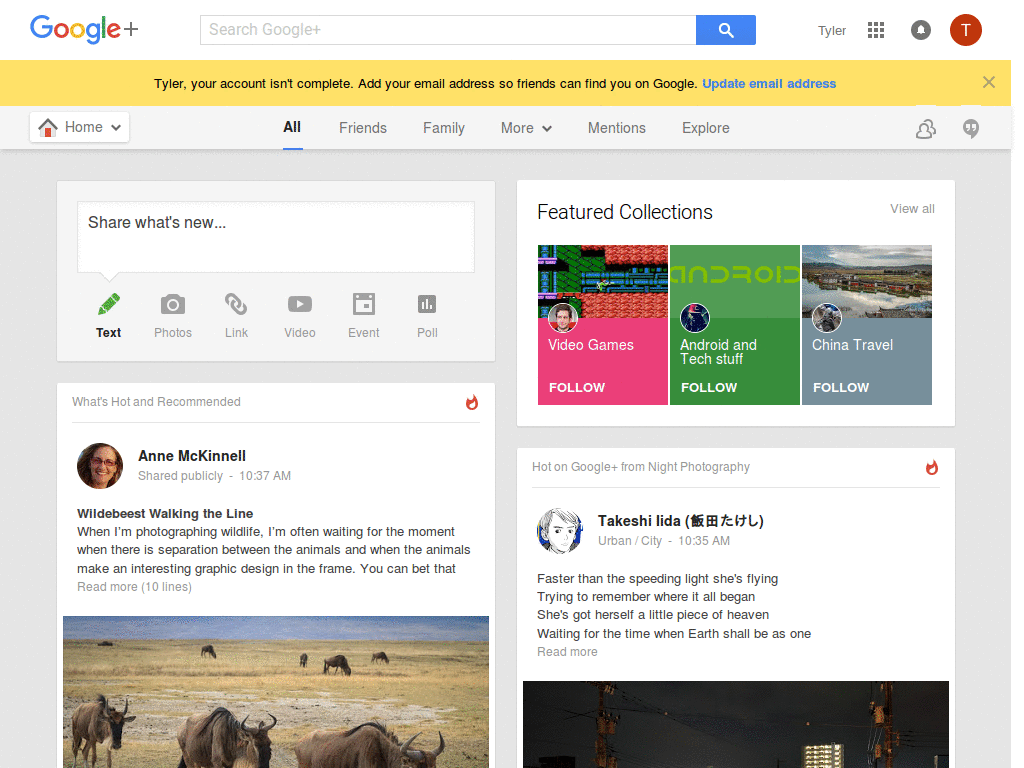1024x768 pixels.
Task: Follow the China Travel collection
Action: point(840,388)
